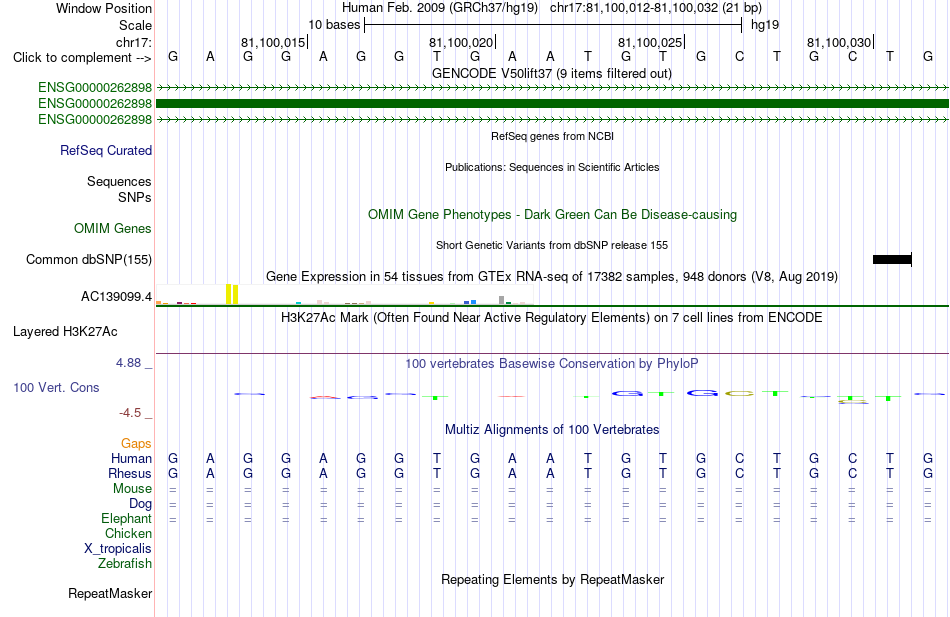
Task: Open 'Multiz Alignments of 100 Vertebrates' title
Action: click(552, 430)
